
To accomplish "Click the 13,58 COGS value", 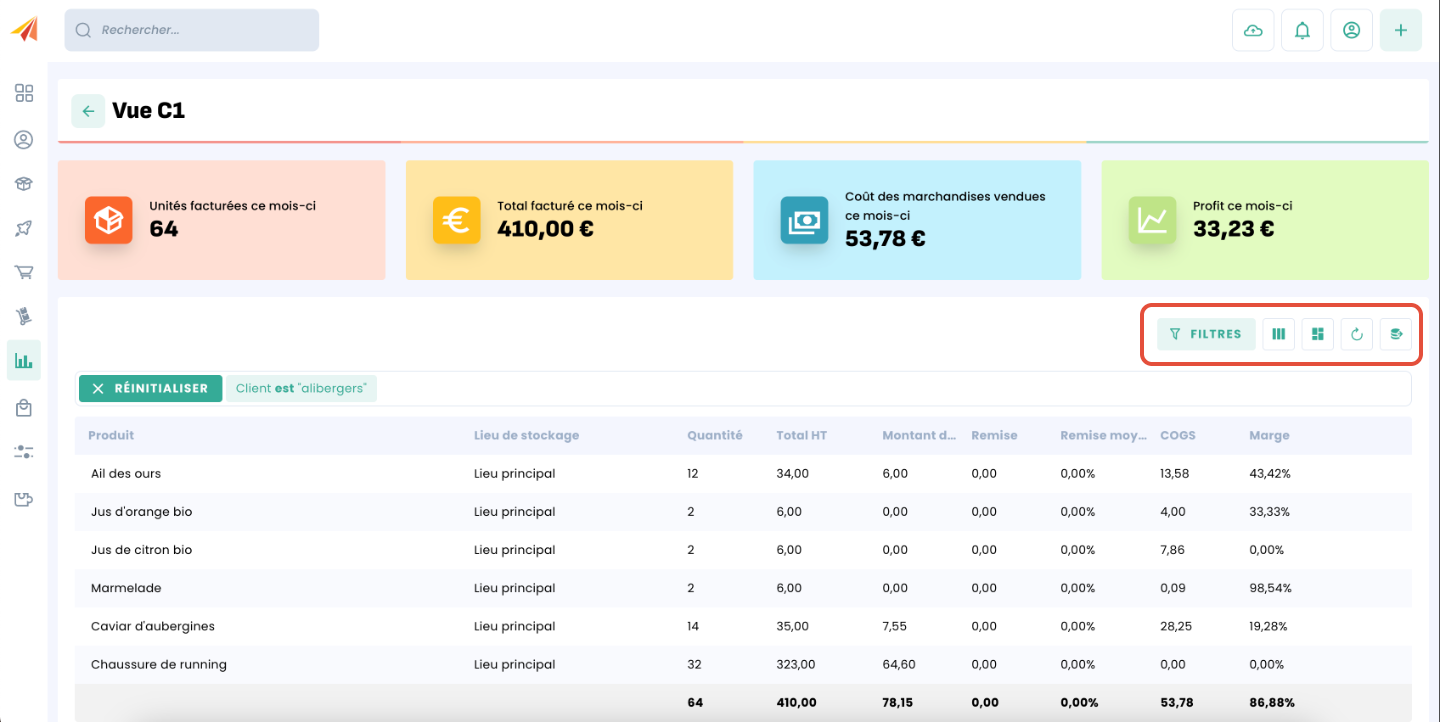I will [x=1175, y=473].
